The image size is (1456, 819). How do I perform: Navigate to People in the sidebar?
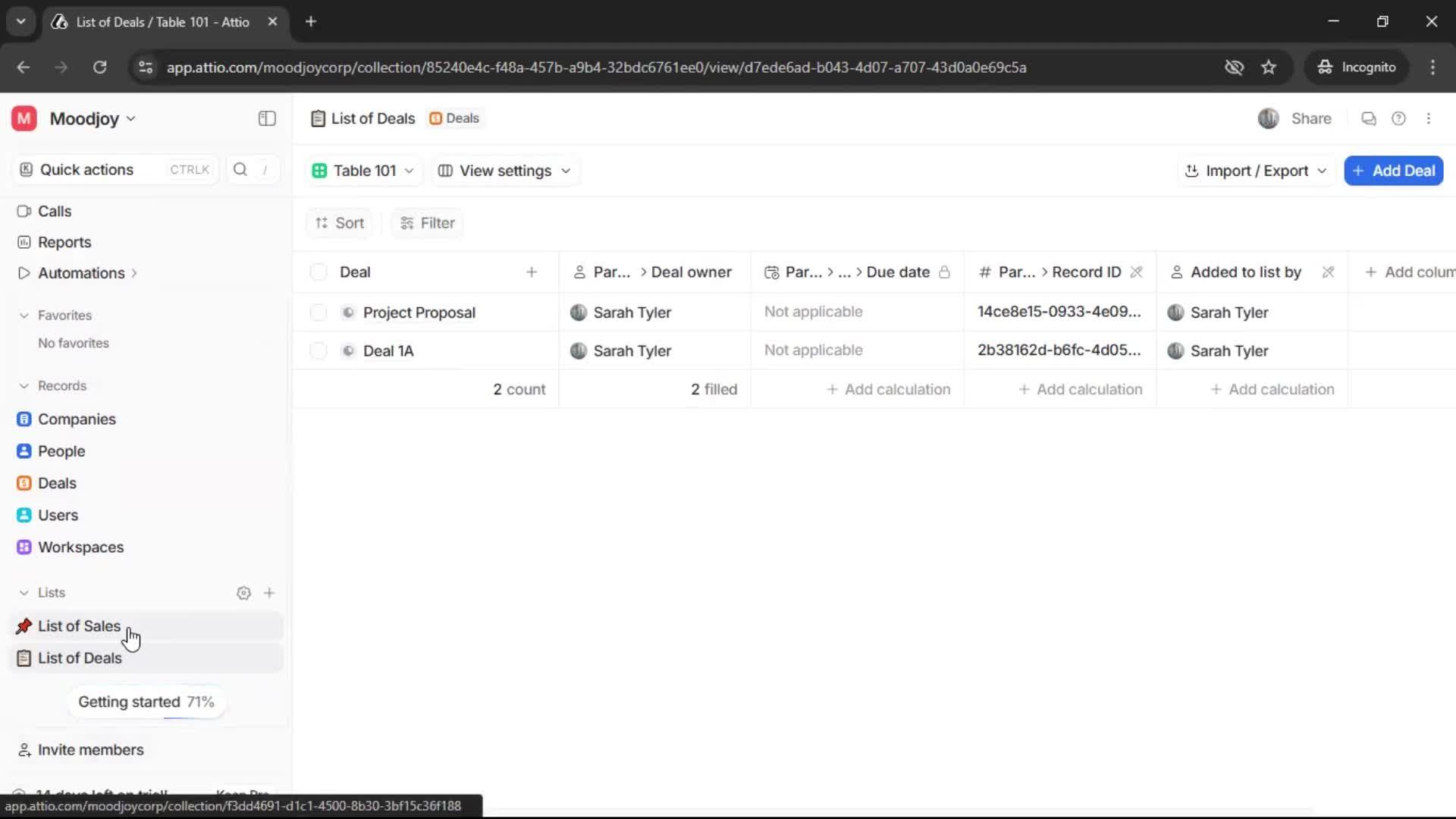tap(61, 450)
